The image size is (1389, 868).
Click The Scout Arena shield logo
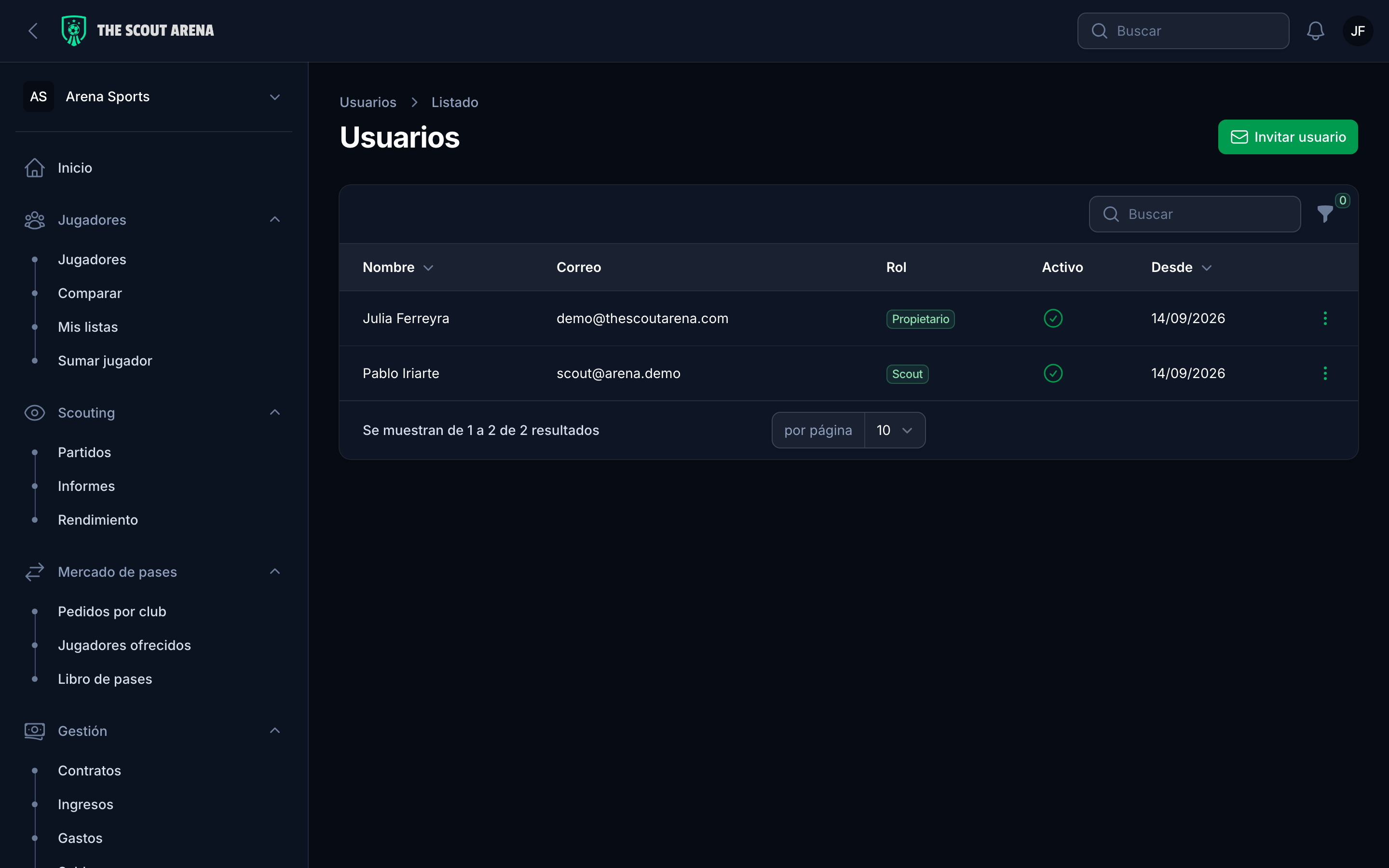coord(73,30)
